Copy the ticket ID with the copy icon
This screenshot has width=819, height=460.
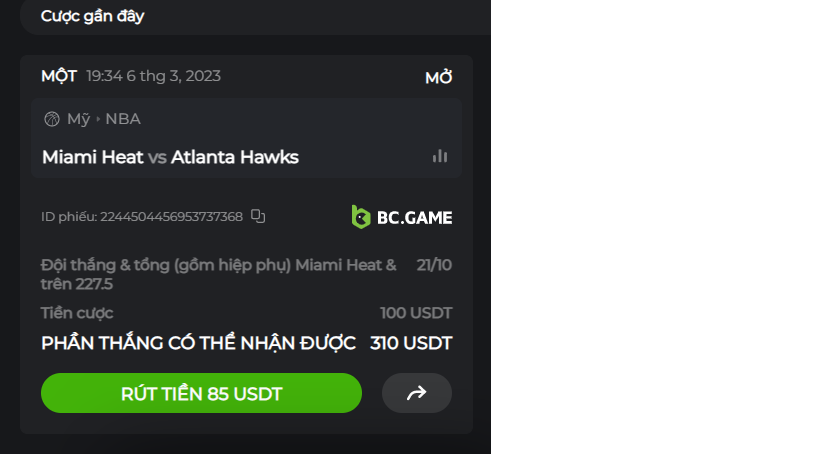[258, 216]
